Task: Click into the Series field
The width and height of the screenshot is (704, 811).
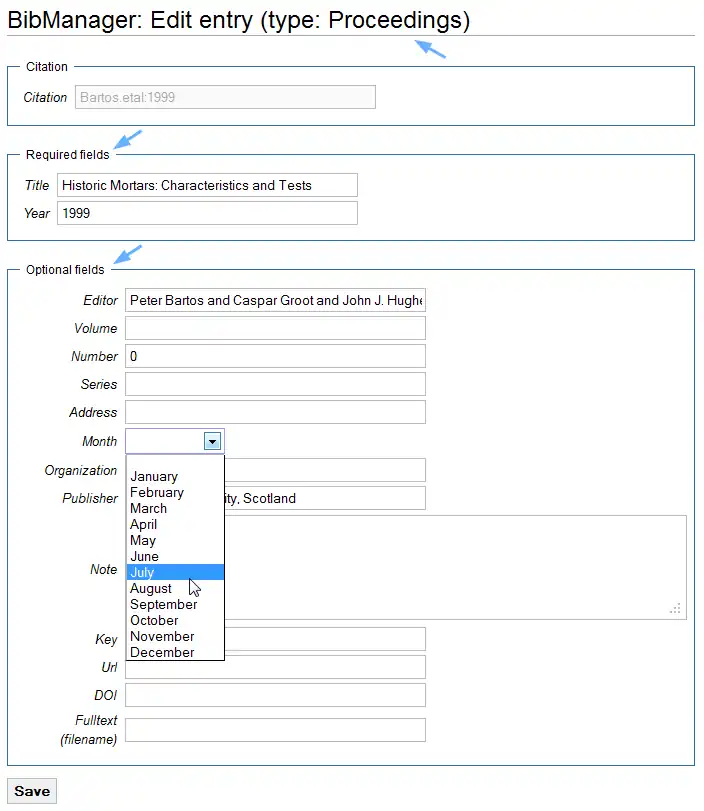Action: 275,384
